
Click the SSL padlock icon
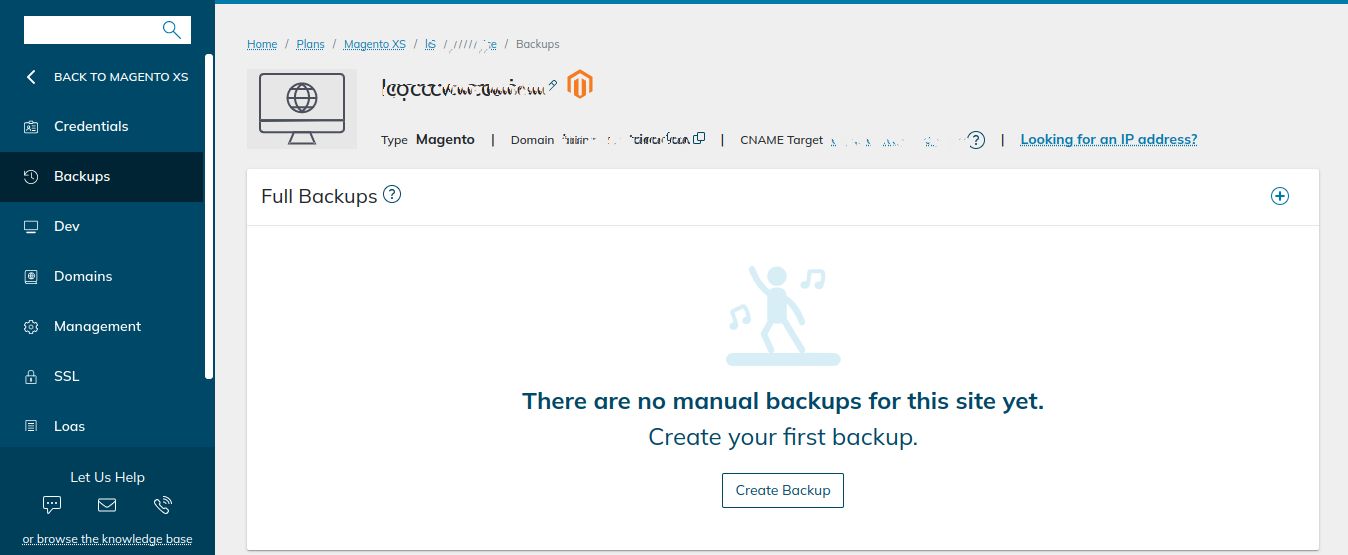(x=31, y=377)
